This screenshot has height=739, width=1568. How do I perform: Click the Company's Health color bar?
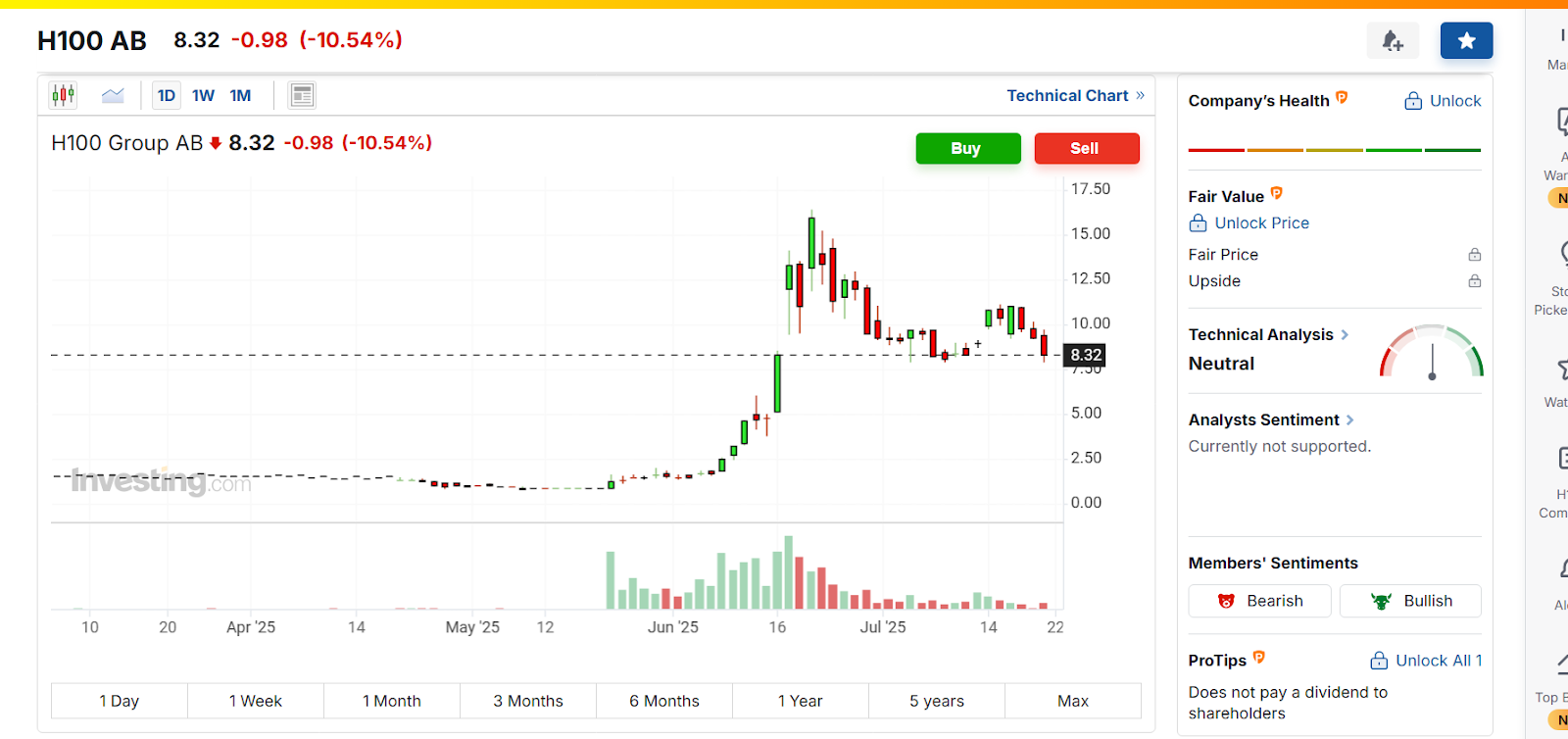pos(1335,150)
